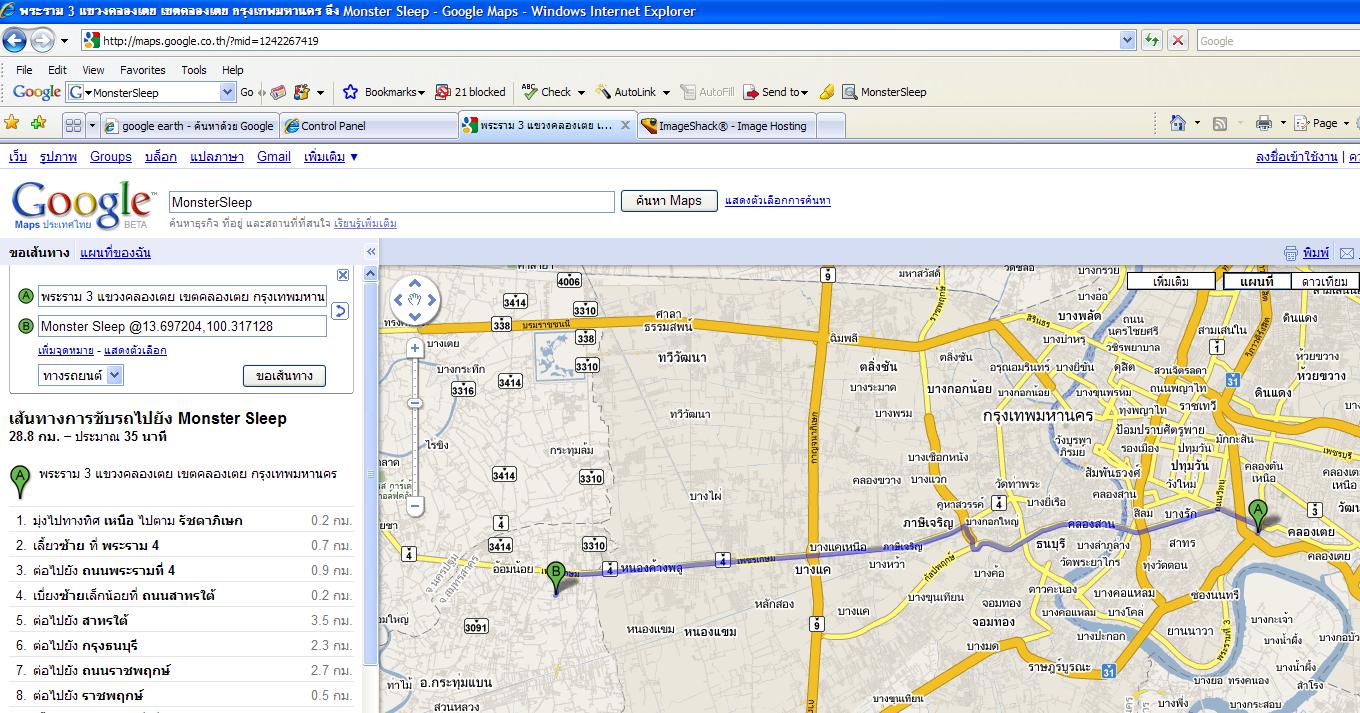Close the directions form X icon

[x=343, y=275]
